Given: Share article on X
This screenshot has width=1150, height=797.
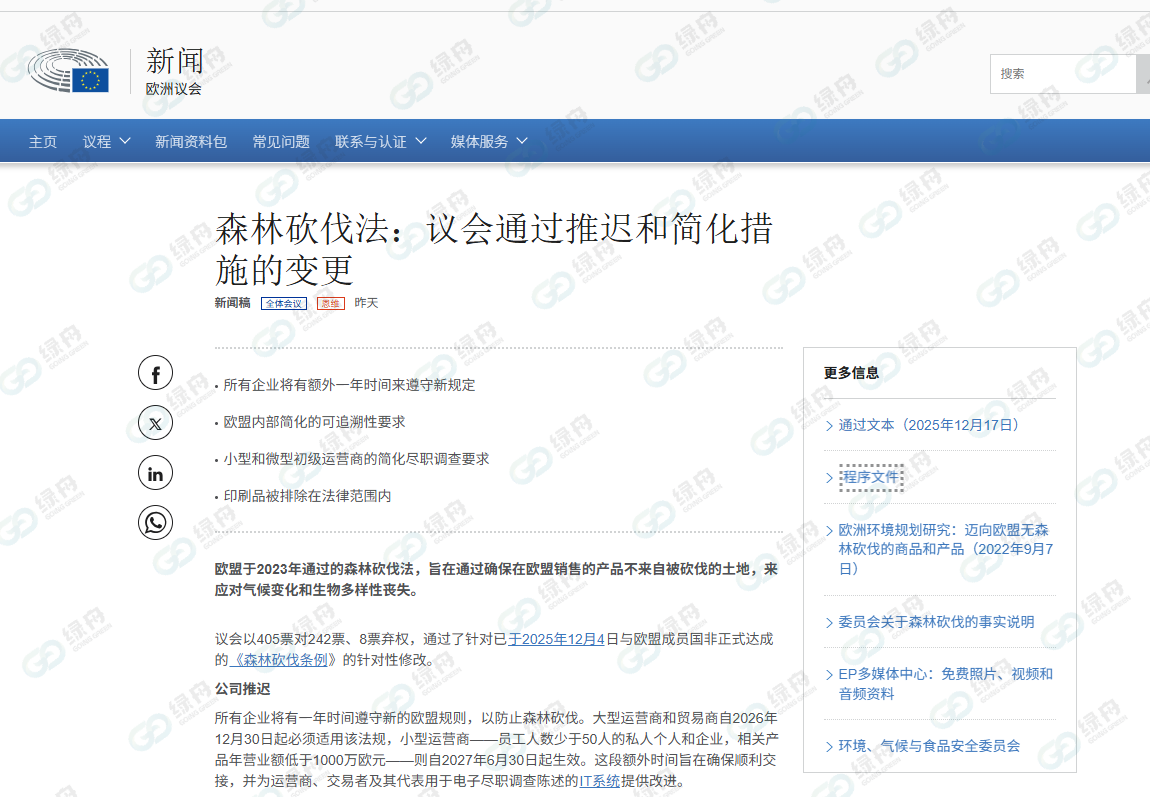Looking at the screenshot, I should 155,423.
